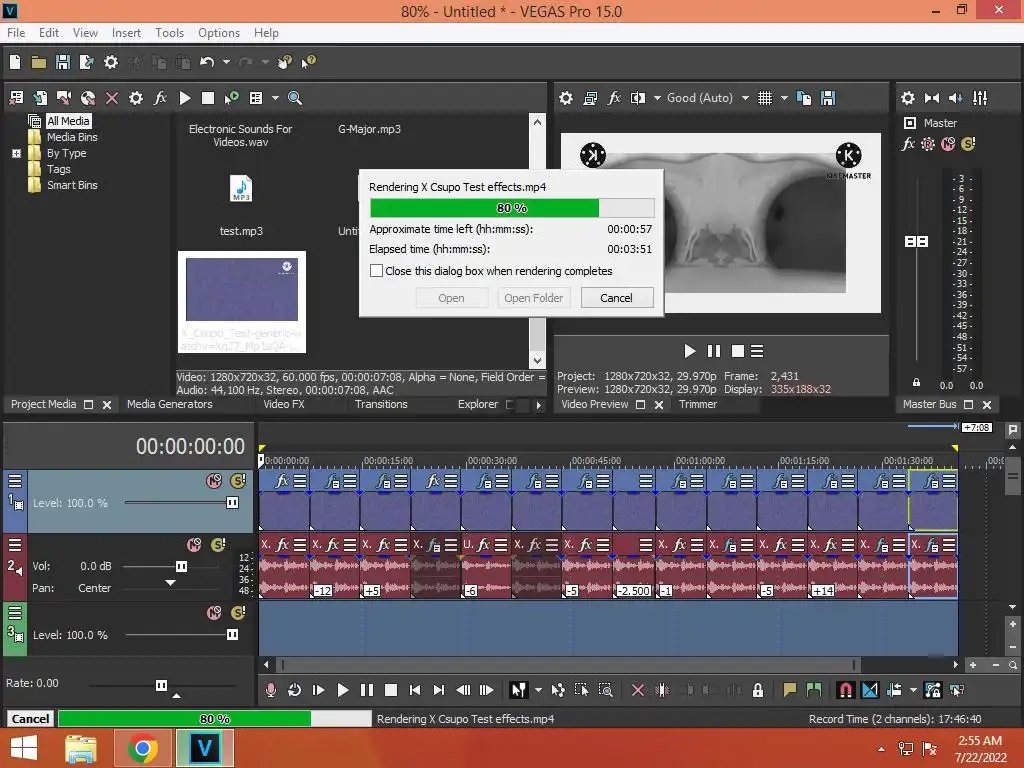Click track 1 Level slider handle
The image size is (1024, 768).
point(232,502)
